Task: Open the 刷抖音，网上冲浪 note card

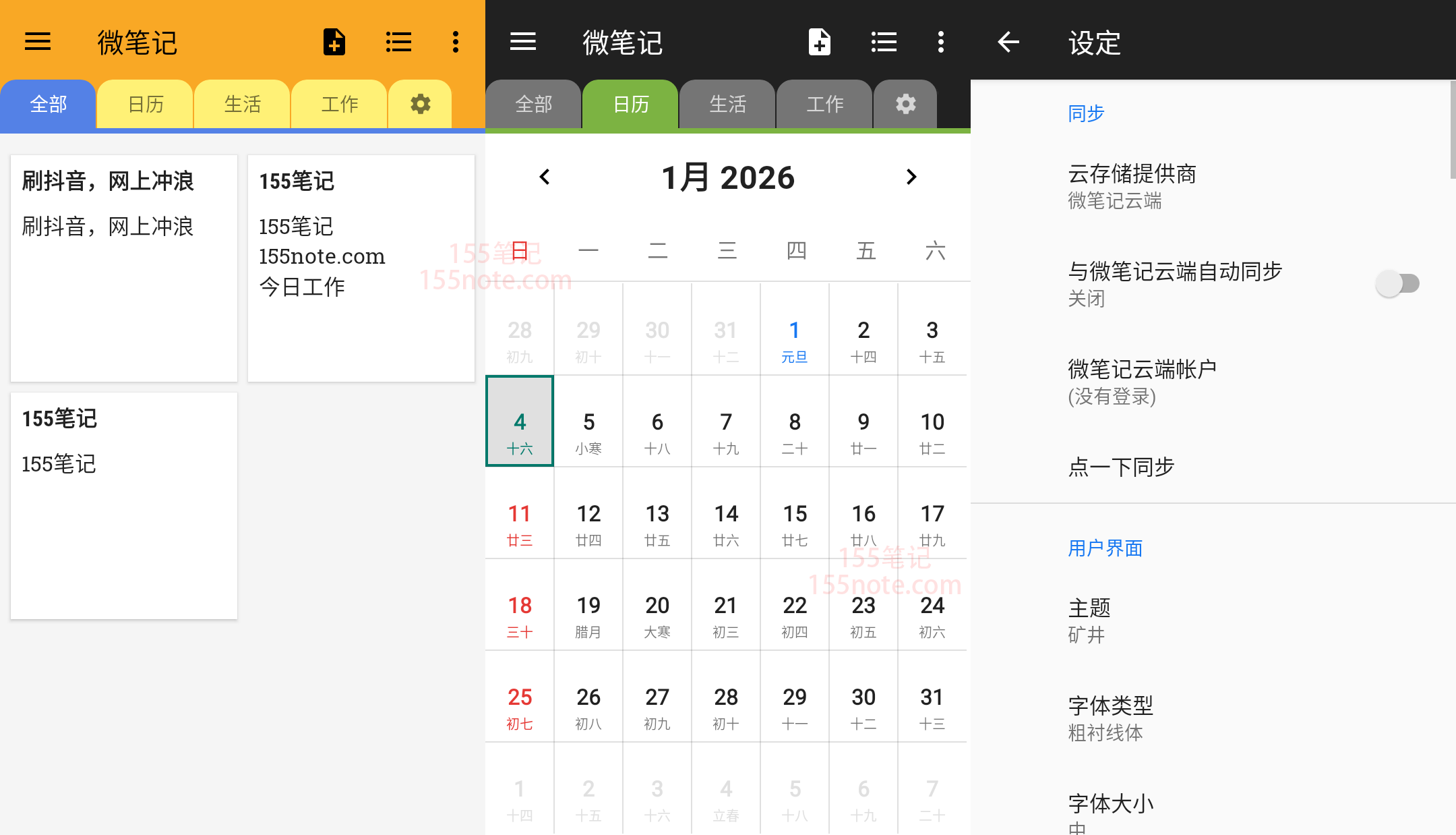Action: (x=124, y=268)
